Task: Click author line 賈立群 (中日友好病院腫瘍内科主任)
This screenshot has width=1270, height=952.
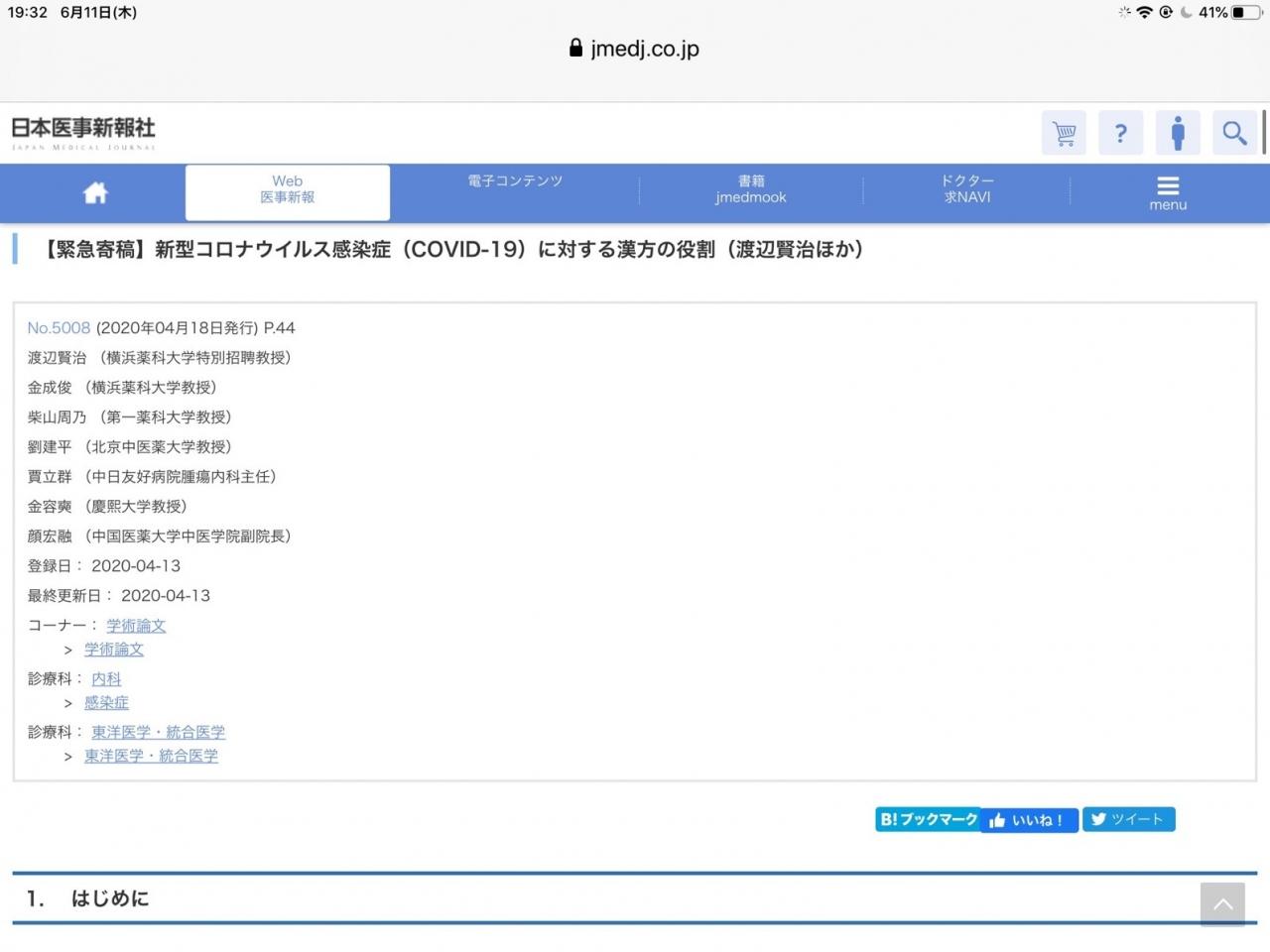Action: 152,477
